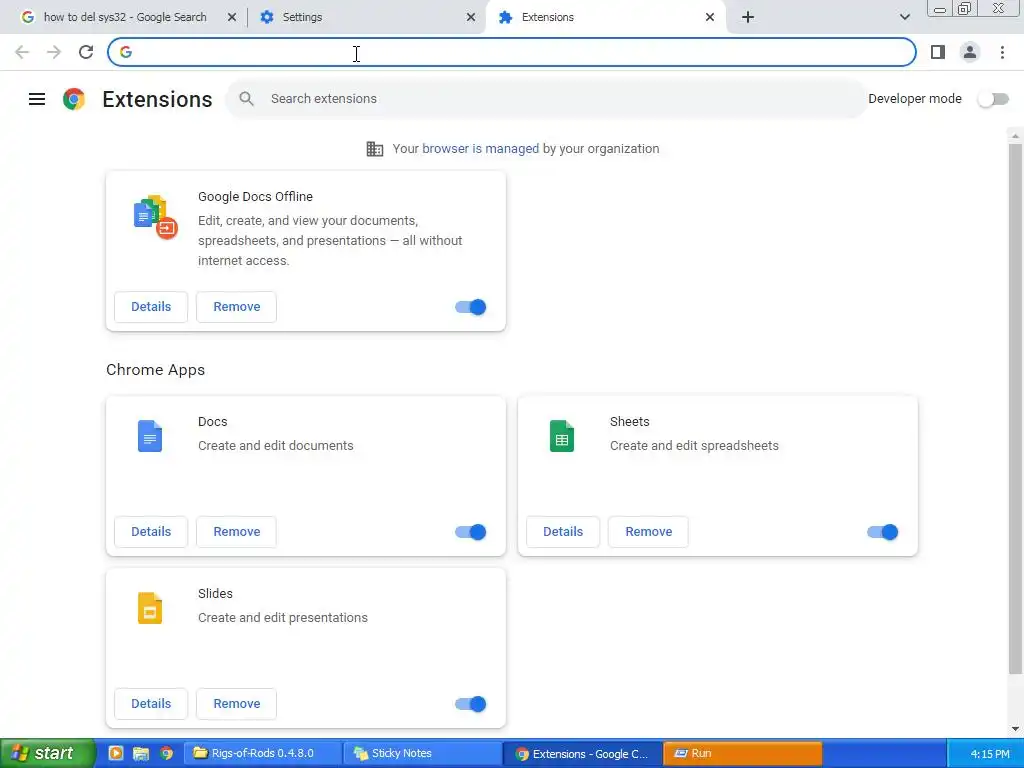Click the yellow Slides app icon
The height and width of the screenshot is (768, 1024).
[x=150, y=608]
